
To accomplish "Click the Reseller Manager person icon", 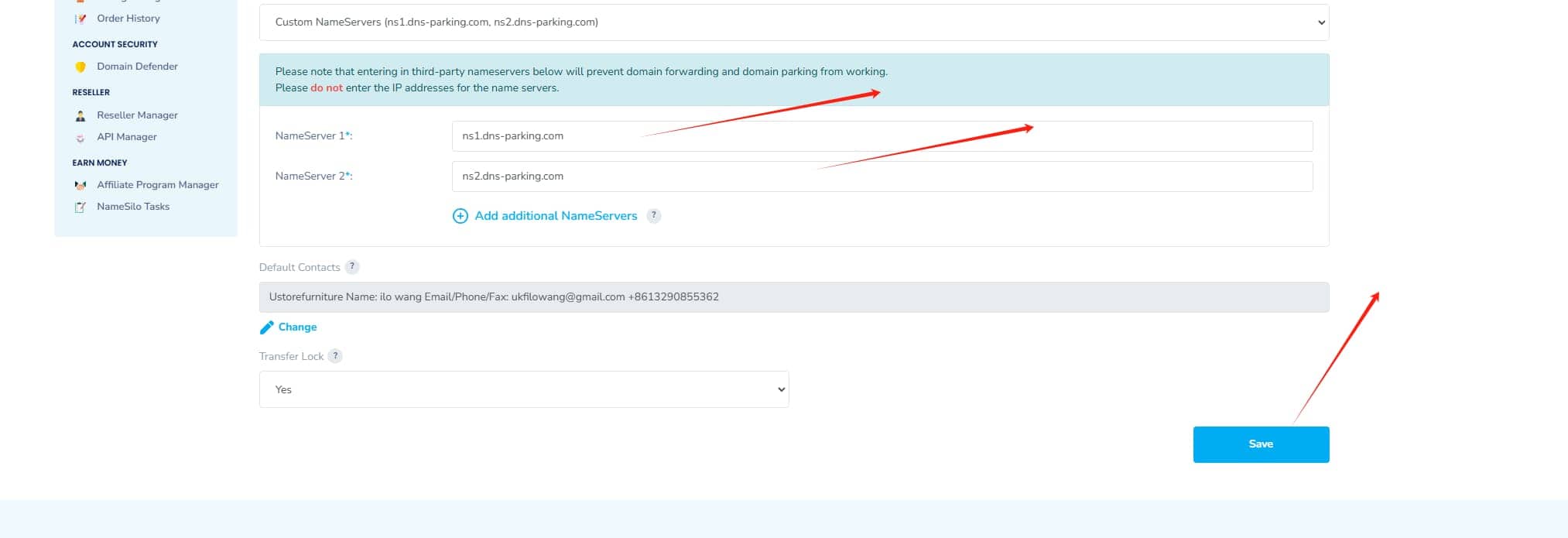I will point(80,116).
